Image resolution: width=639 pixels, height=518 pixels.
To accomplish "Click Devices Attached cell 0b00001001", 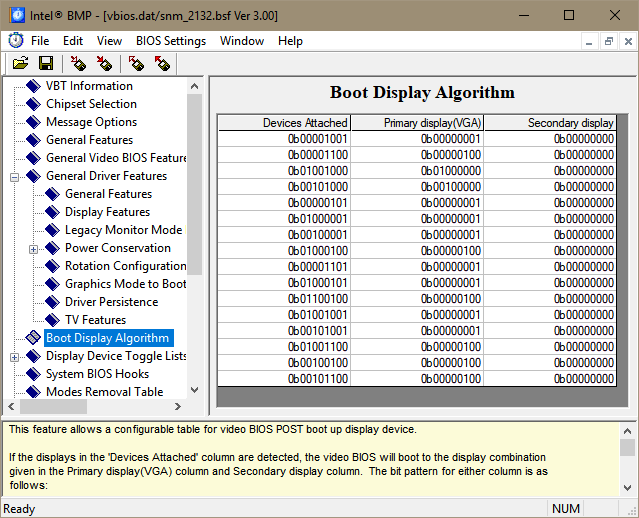I will (284, 139).
